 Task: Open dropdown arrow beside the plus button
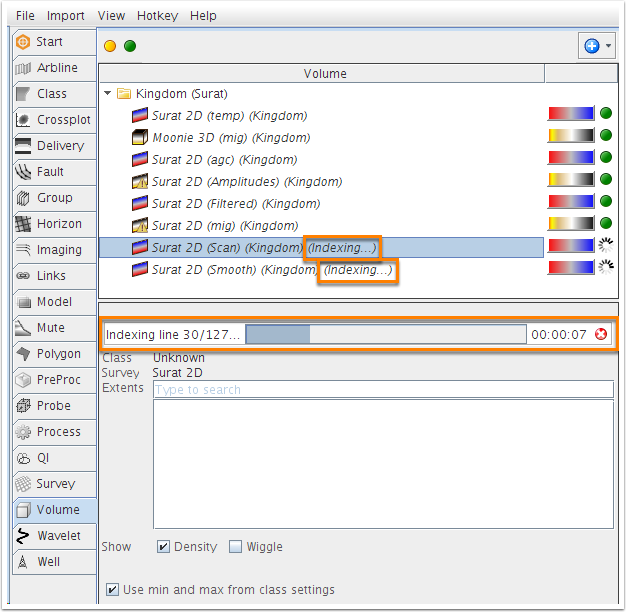(x=608, y=46)
